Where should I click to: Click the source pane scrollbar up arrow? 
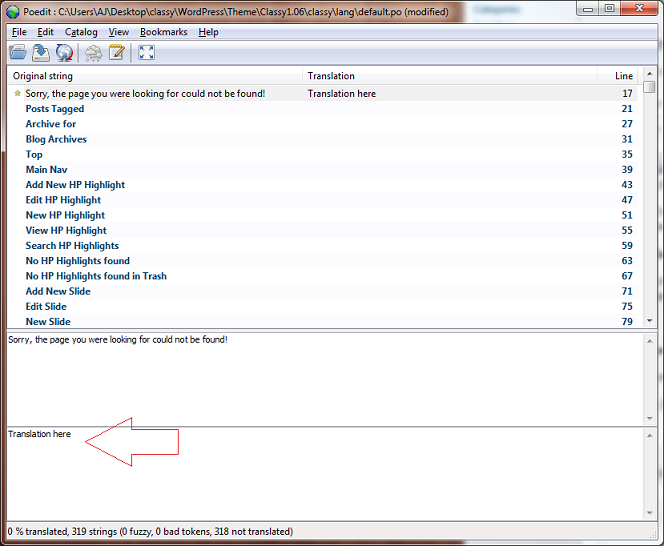click(650, 341)
